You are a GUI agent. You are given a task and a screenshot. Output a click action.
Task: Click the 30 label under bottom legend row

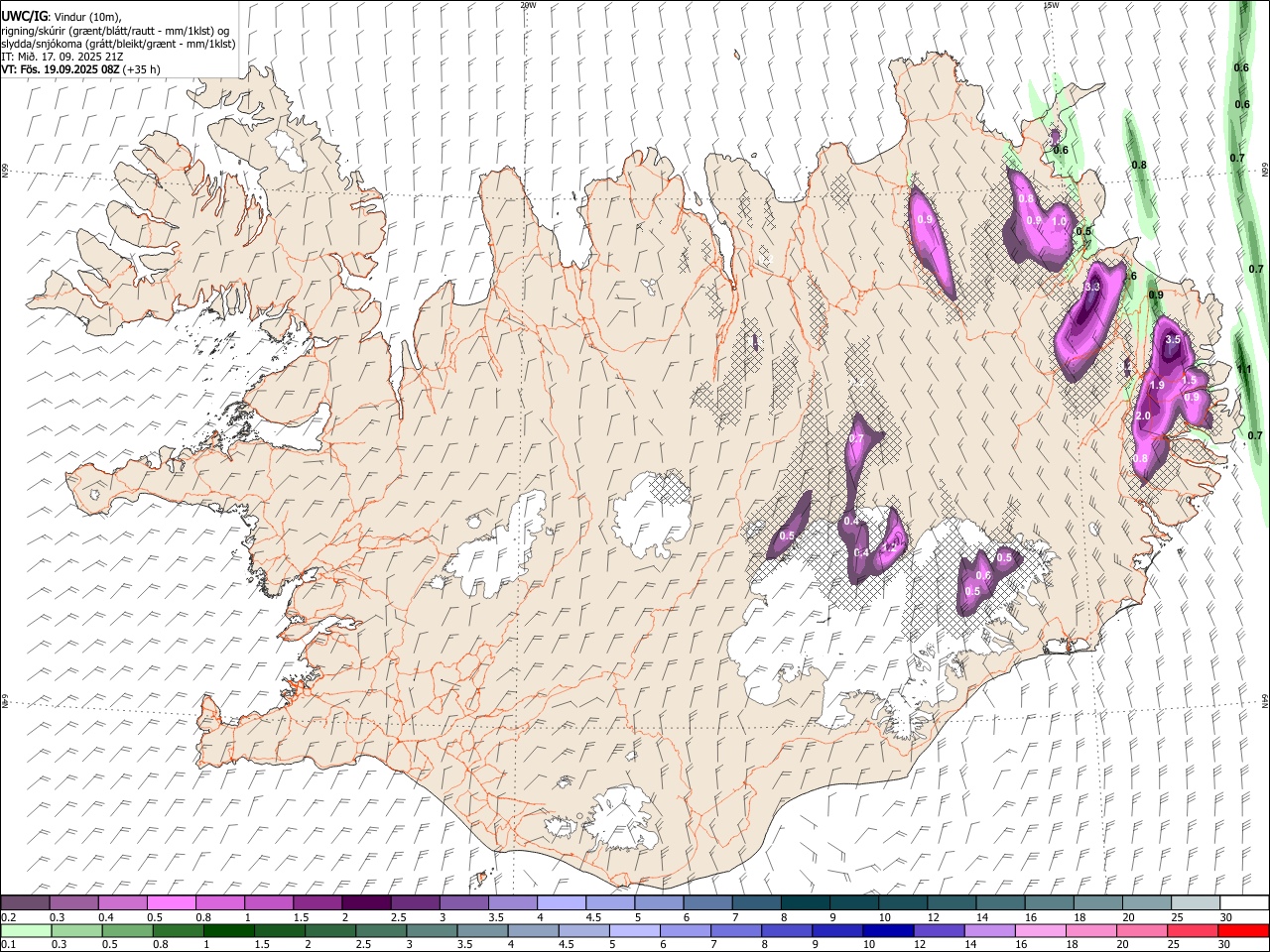click(x=1226, y=944)
